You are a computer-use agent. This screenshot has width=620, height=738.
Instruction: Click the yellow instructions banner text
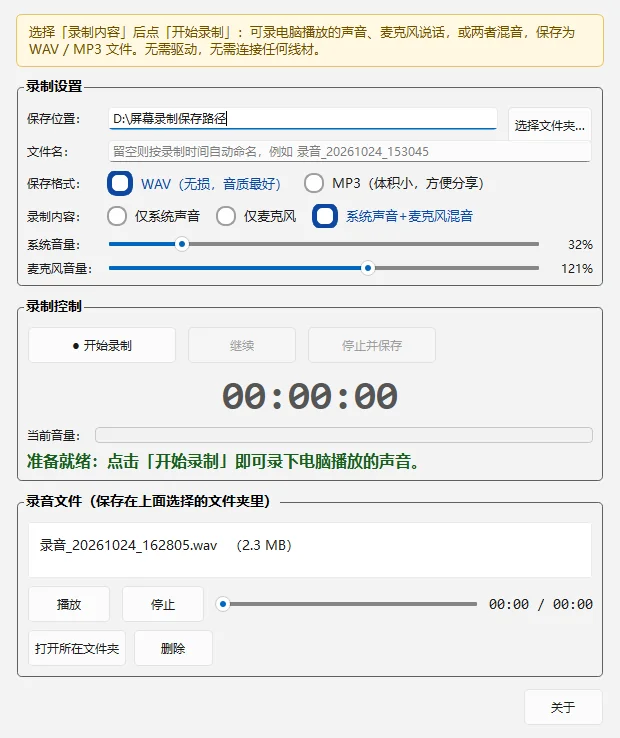[x=302, y=40]
